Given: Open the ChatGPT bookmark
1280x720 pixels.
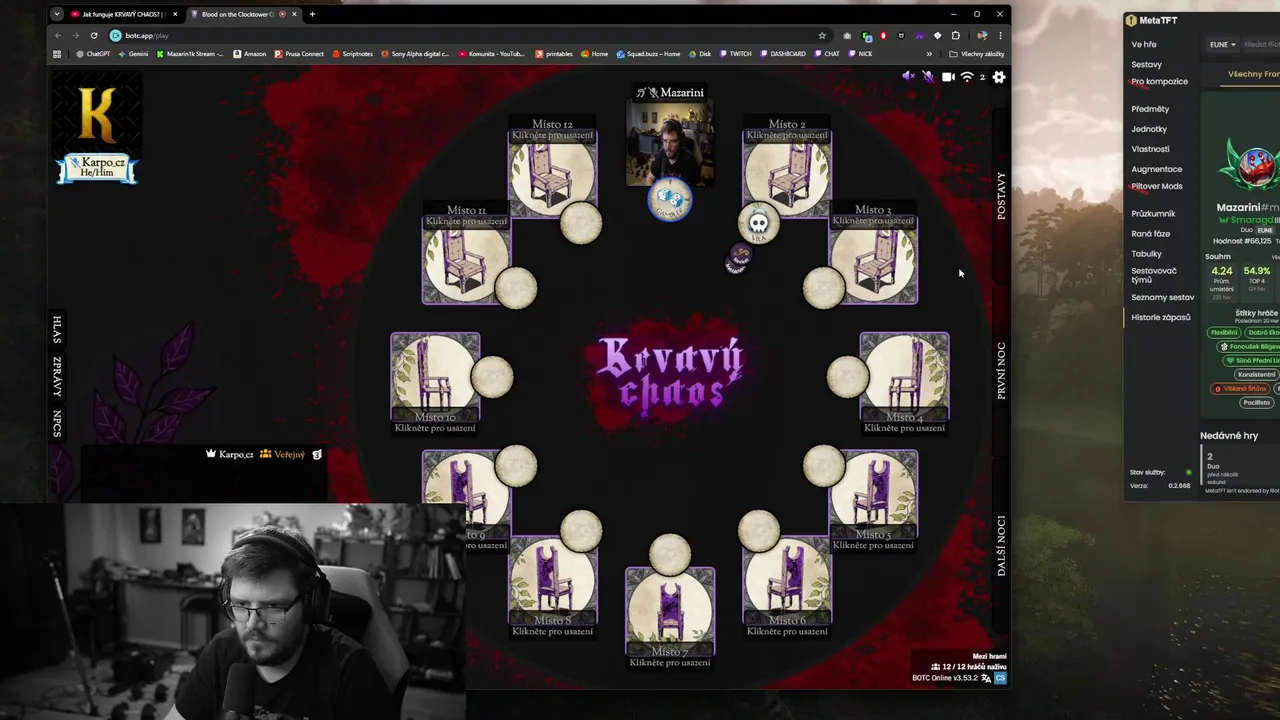Looking at the screenshot, I should click(x=93, y=54).
